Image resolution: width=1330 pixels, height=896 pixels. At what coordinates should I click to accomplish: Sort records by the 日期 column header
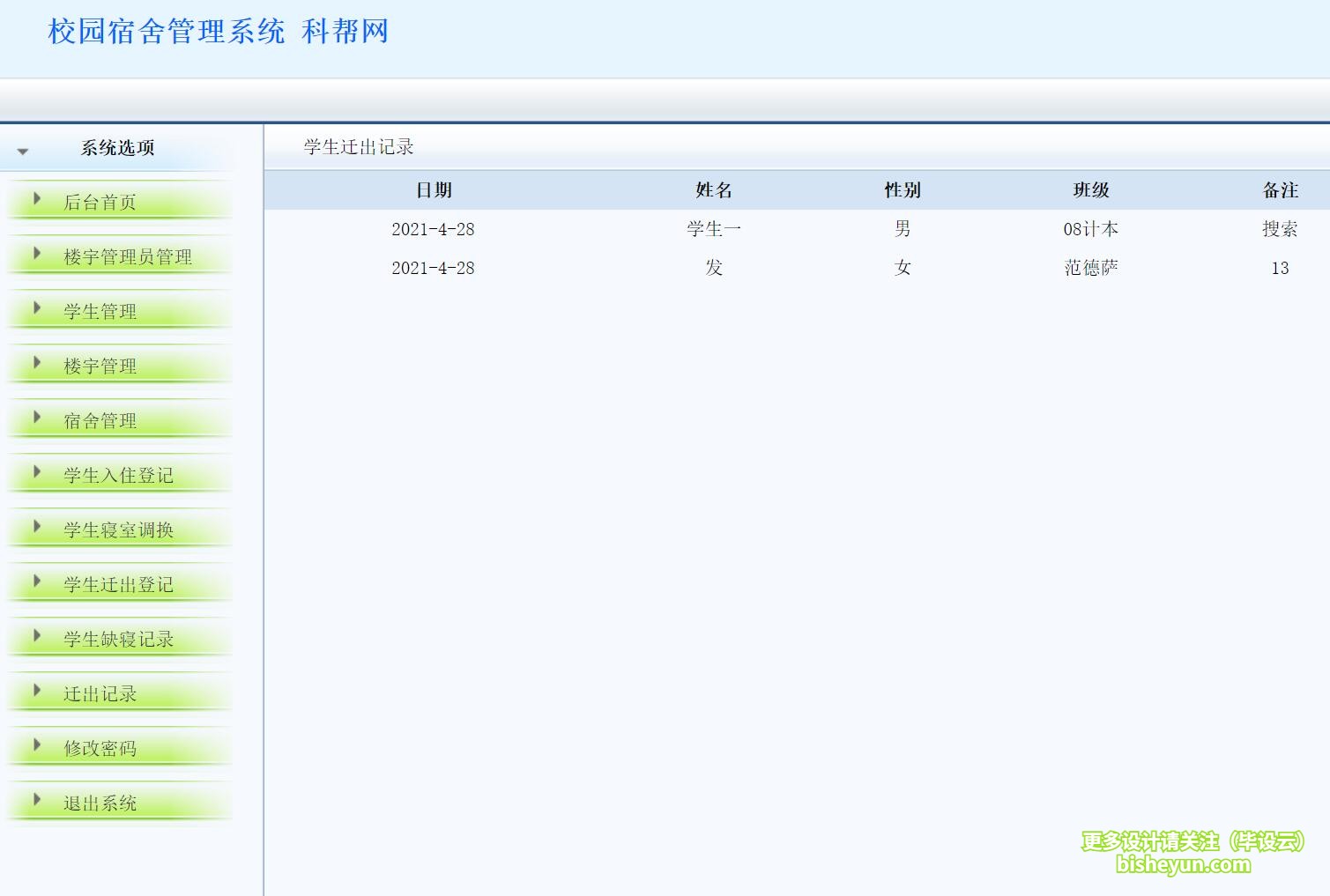[x=433, y=190]
